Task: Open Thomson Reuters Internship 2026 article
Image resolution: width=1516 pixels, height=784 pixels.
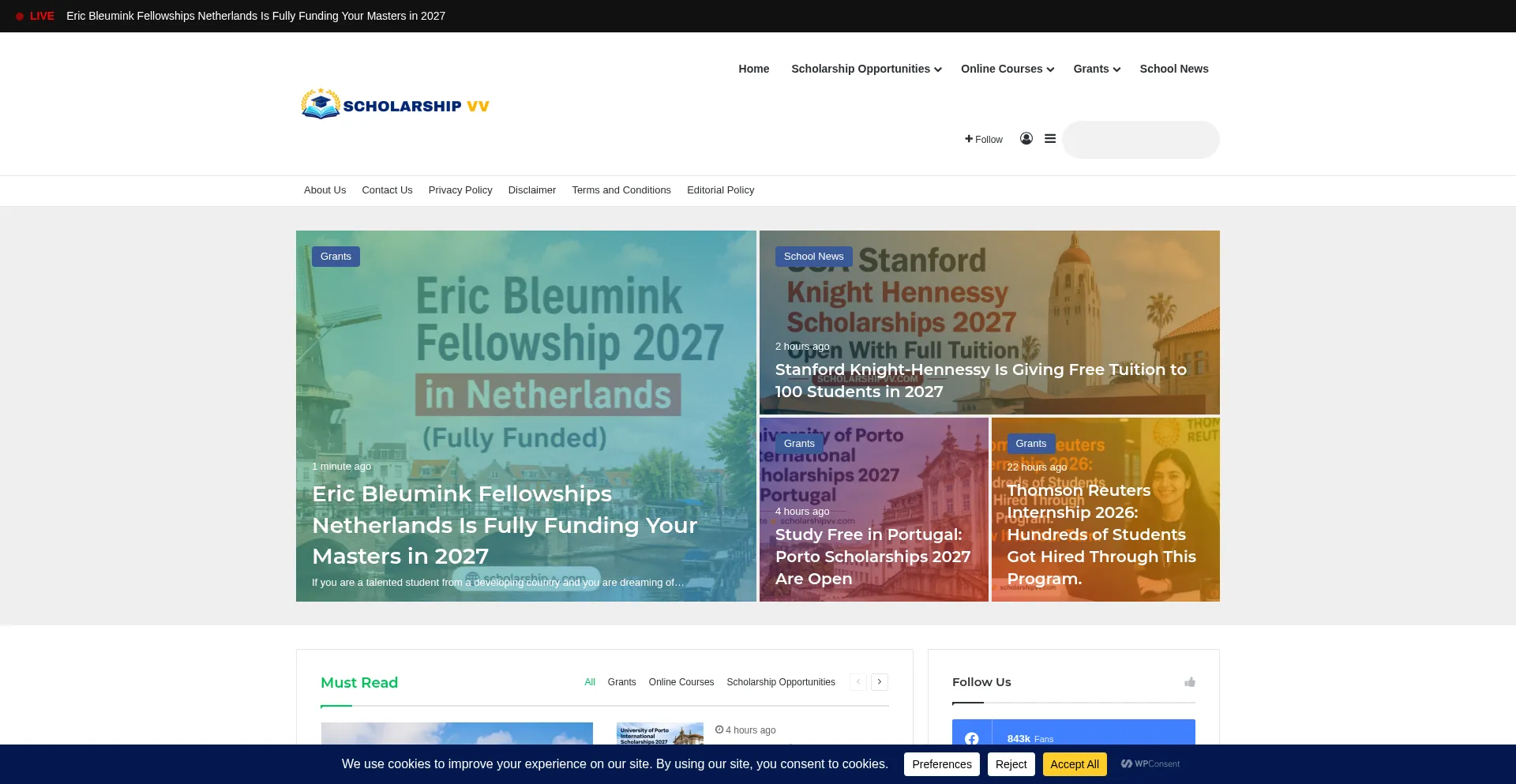Action: click(x=1101, y=535)
